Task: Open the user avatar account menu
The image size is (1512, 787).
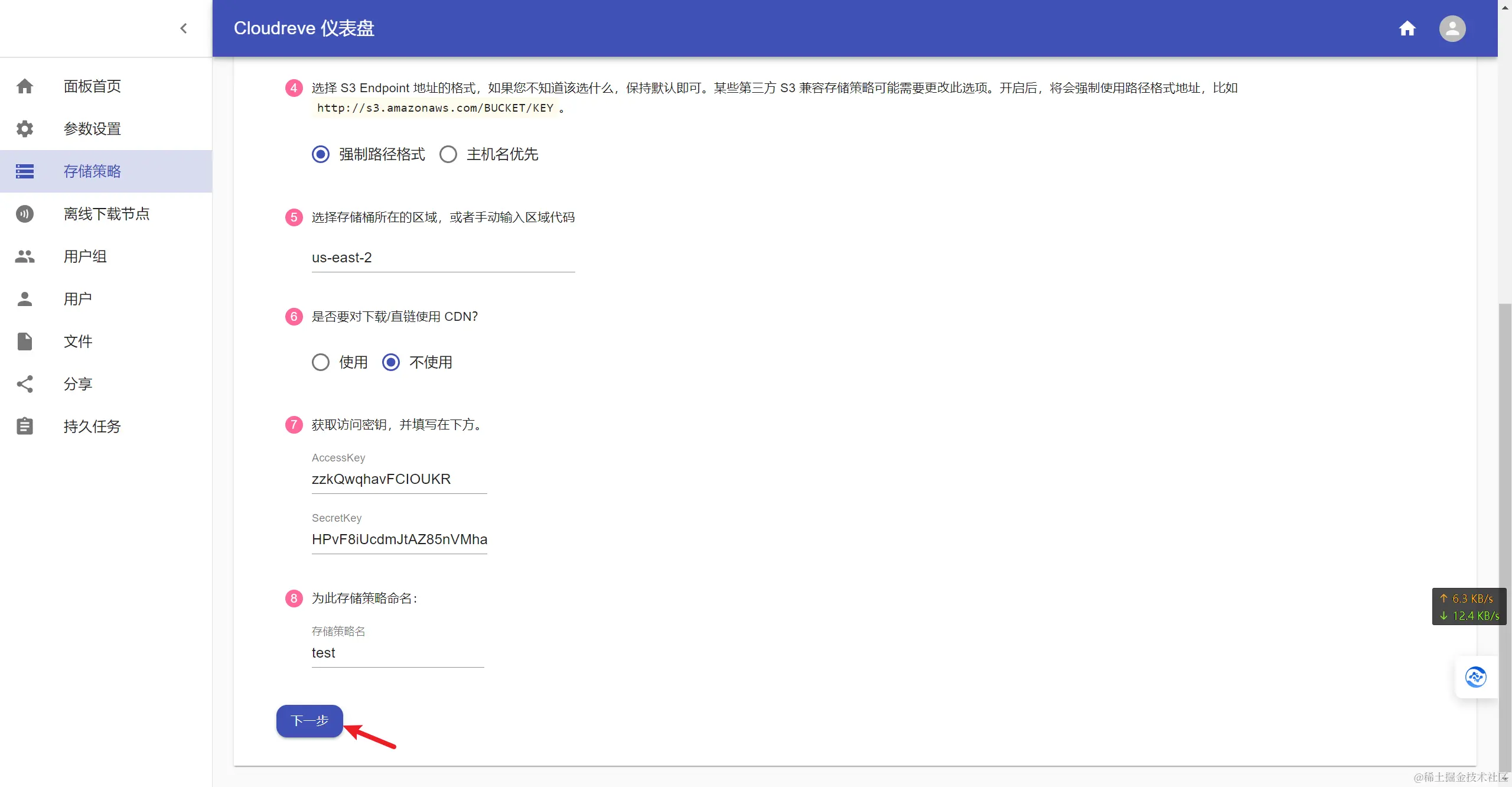Action: click(x=1452, y=28)
